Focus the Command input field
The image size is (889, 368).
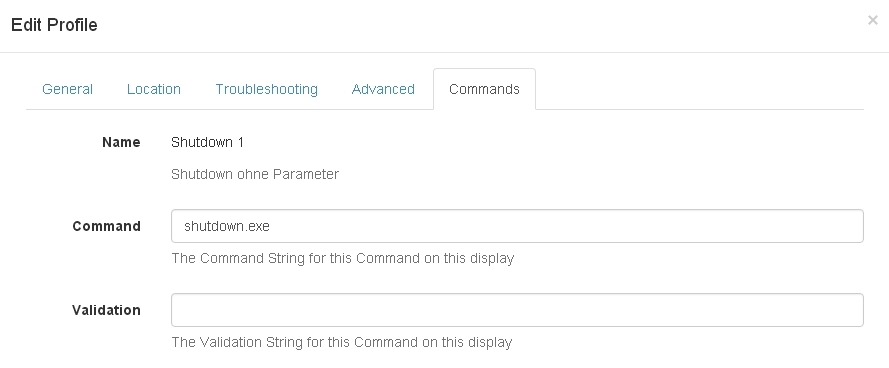517,226
